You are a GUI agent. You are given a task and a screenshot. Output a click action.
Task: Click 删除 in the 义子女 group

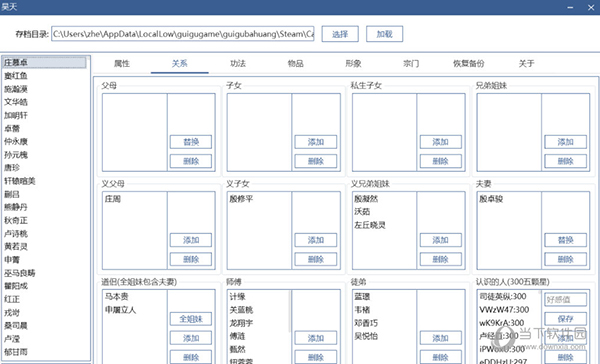point(316,259)
